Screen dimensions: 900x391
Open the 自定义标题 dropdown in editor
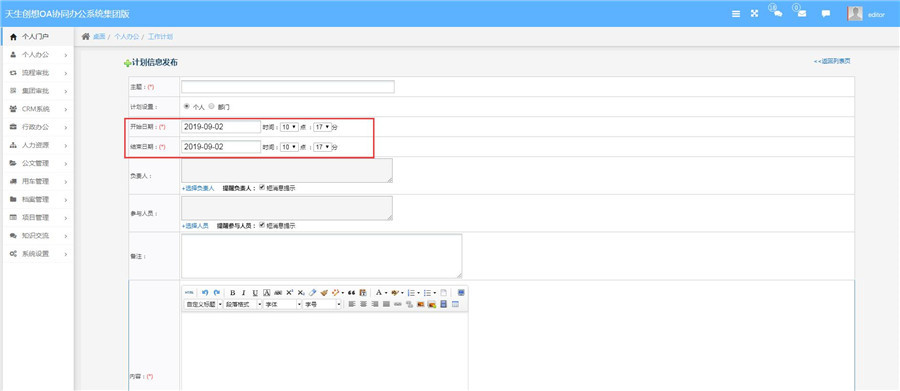tap(203, 304)
